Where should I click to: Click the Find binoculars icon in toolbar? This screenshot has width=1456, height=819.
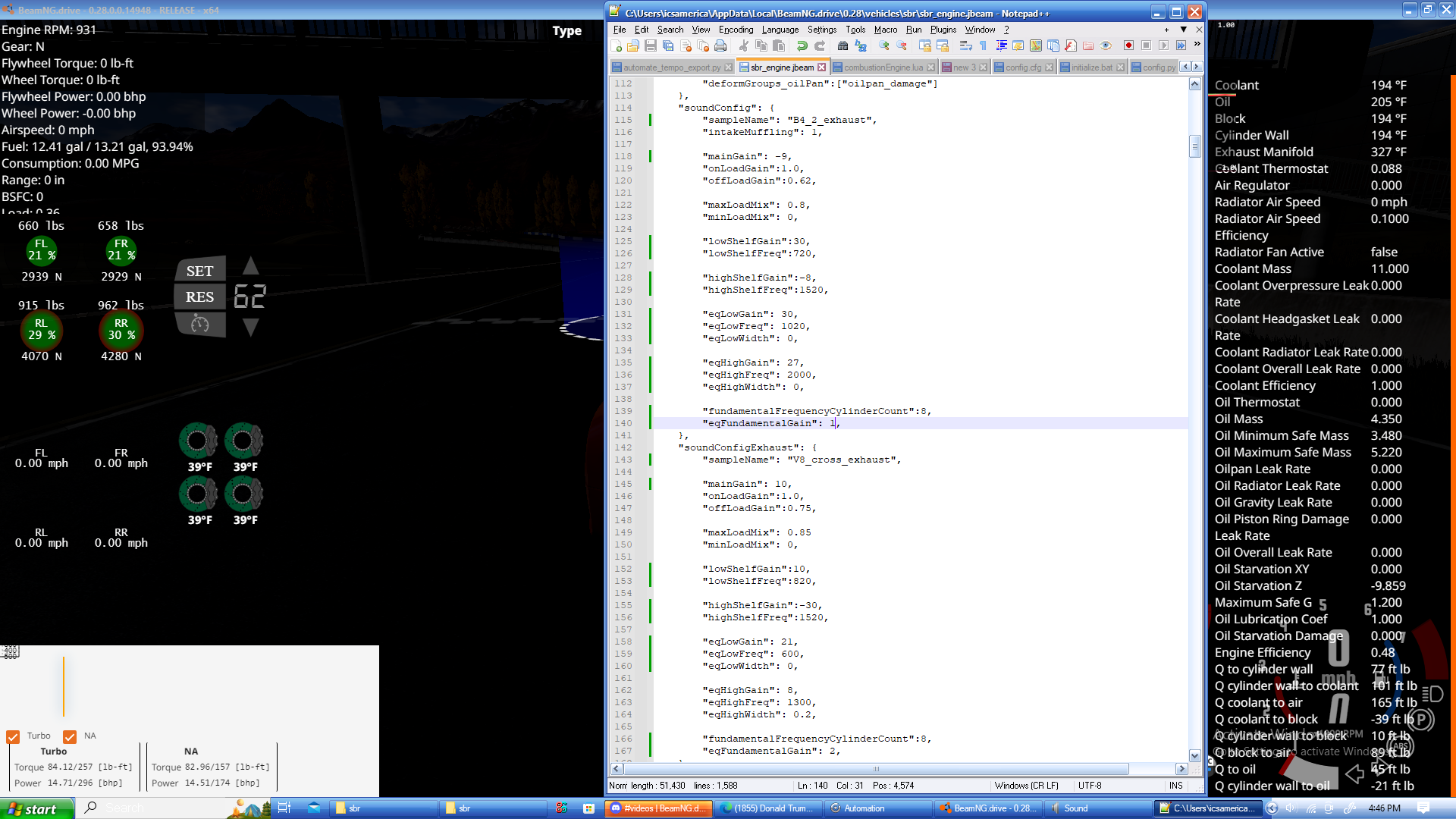(x=843, y=46)
